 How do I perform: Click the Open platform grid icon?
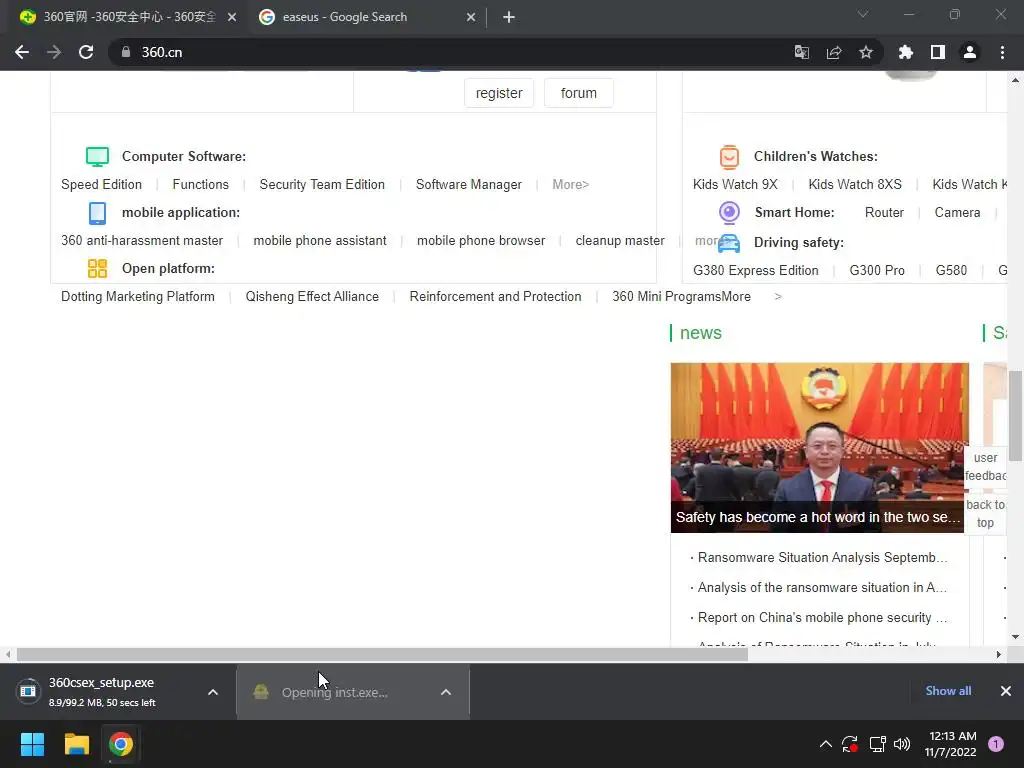coord(97,268)
